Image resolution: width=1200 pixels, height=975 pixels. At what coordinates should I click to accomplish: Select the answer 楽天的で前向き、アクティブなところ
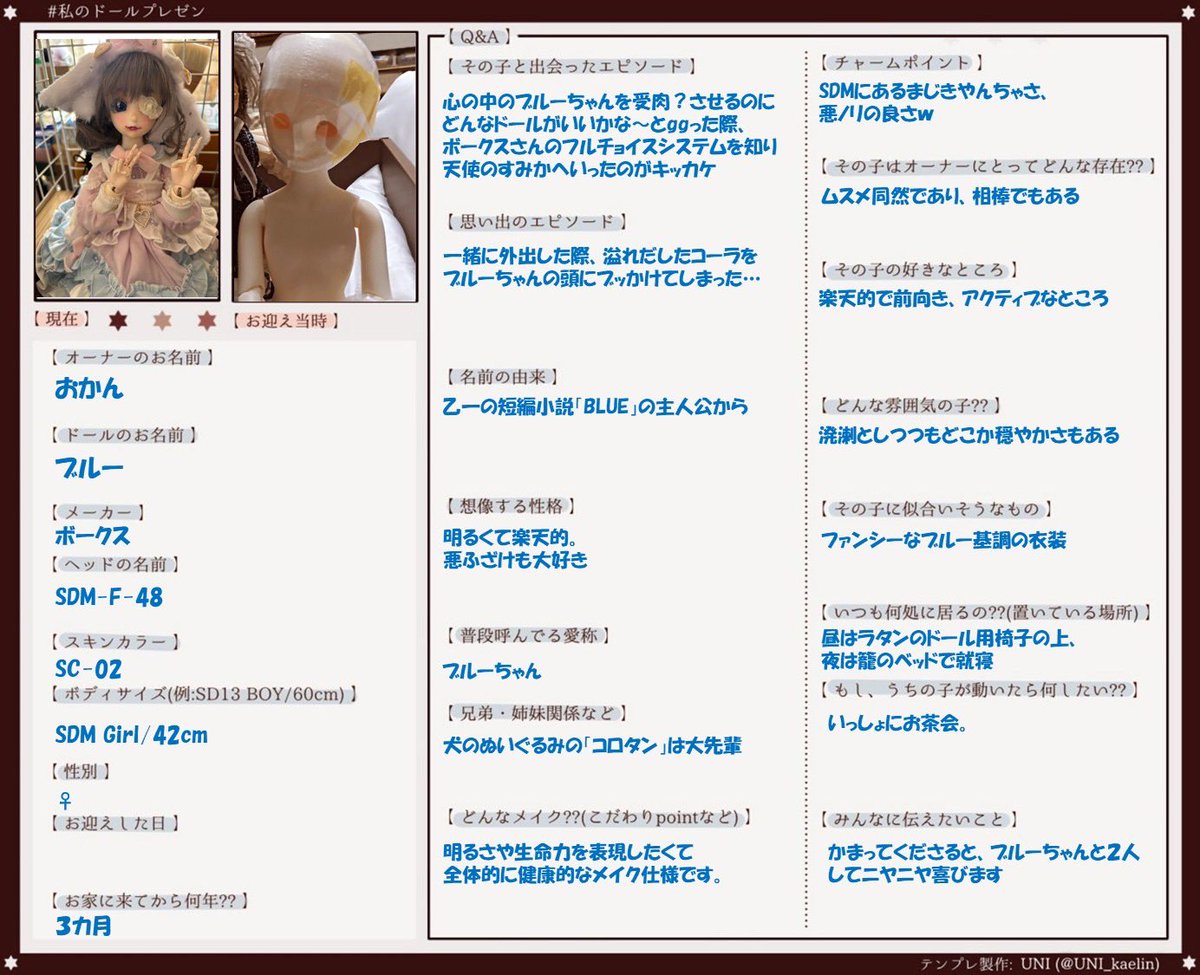[963, 299]
